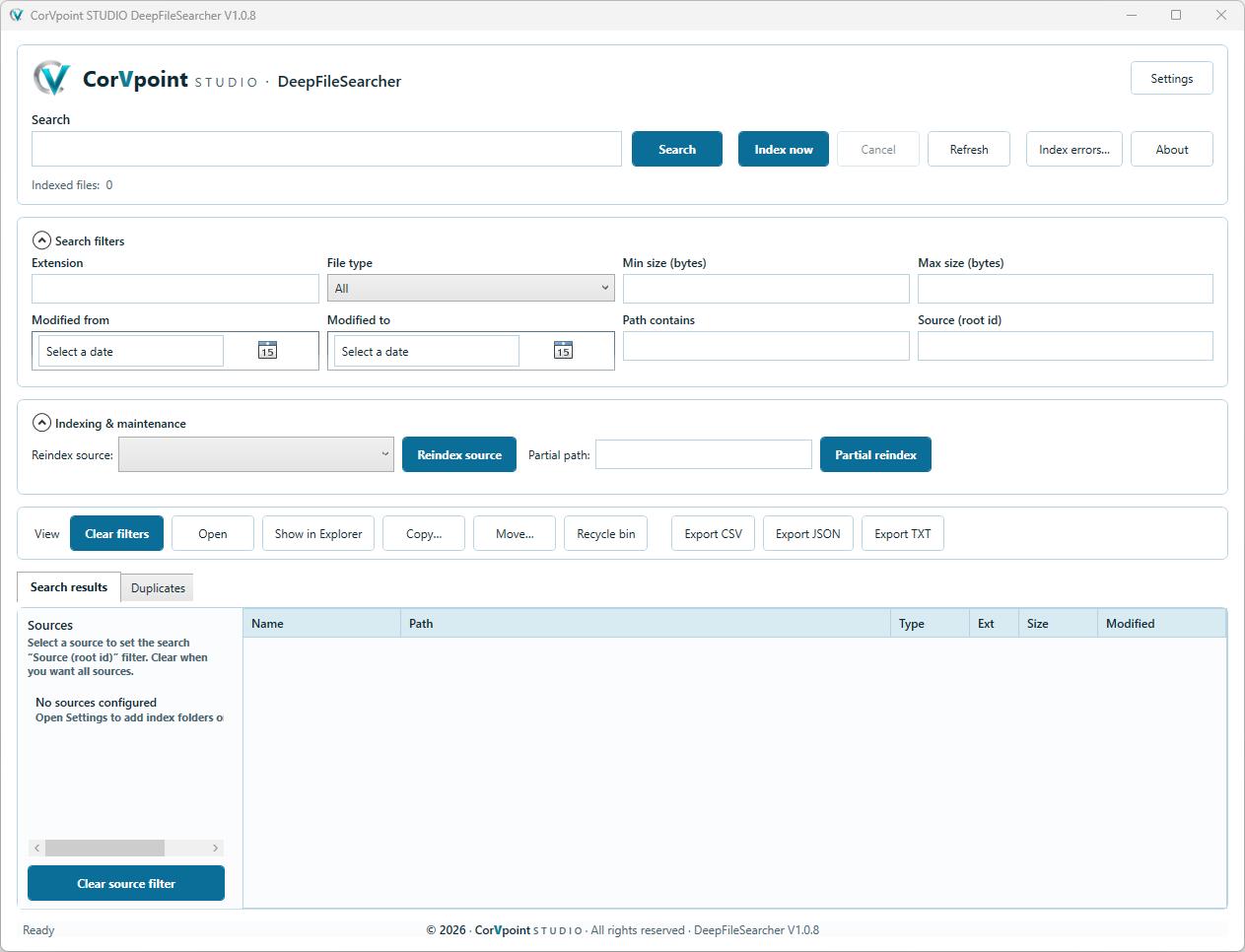Clear filters in the View bar
The width and height of the screenshot is (1245, 952).
pyautogui.click(x=116, y=533)
